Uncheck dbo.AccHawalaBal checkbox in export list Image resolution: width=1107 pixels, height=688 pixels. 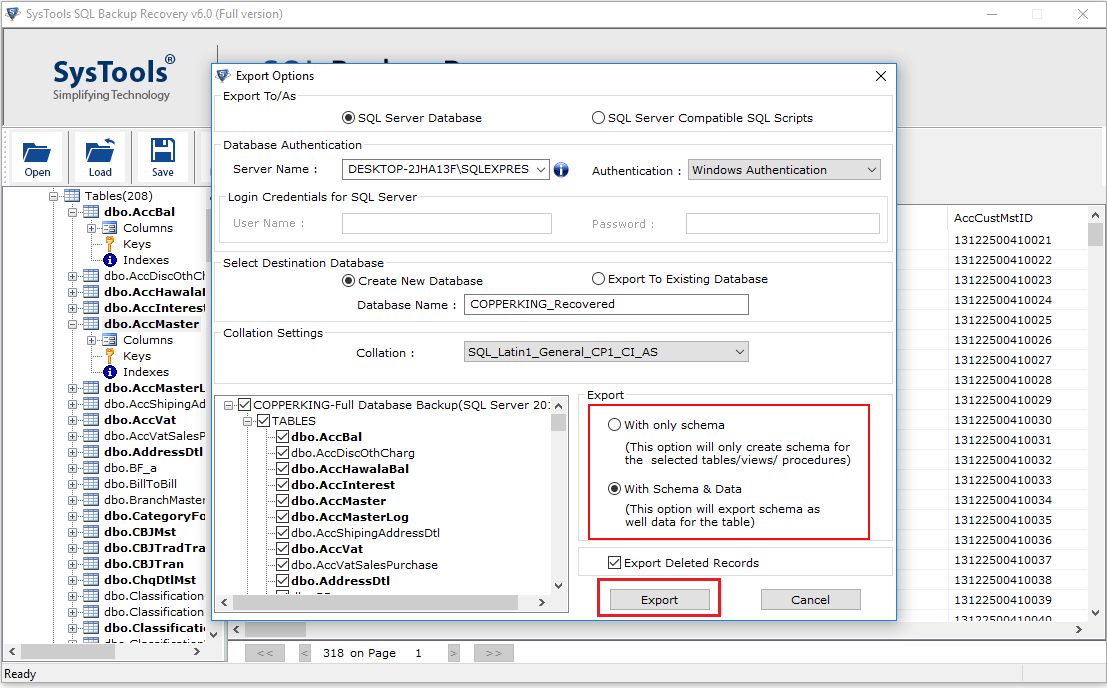tap(282, 469)
